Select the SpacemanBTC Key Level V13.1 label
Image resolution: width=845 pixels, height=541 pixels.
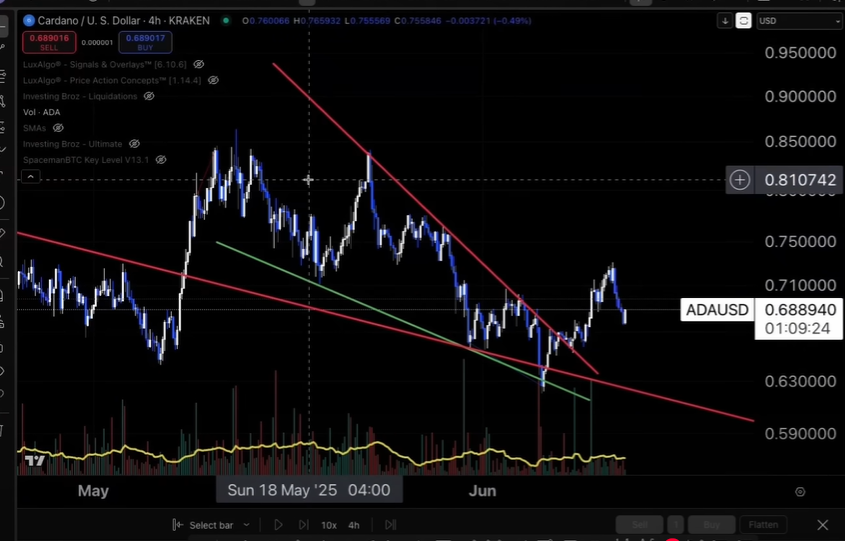[86, 159]
